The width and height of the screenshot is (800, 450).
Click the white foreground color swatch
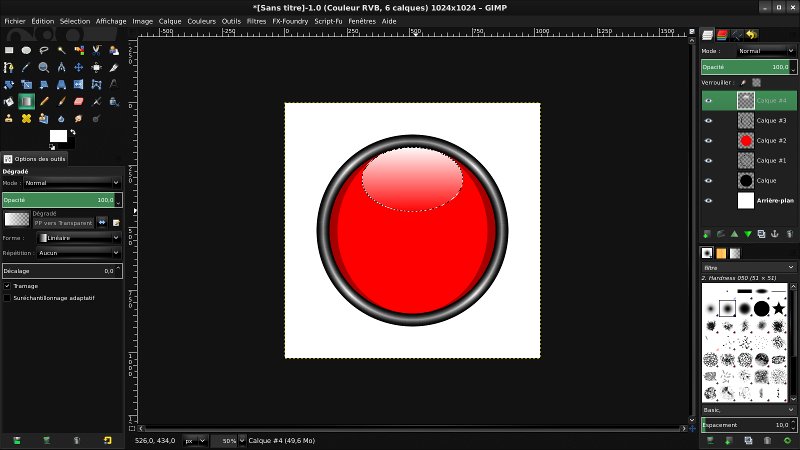coord(58,136)
